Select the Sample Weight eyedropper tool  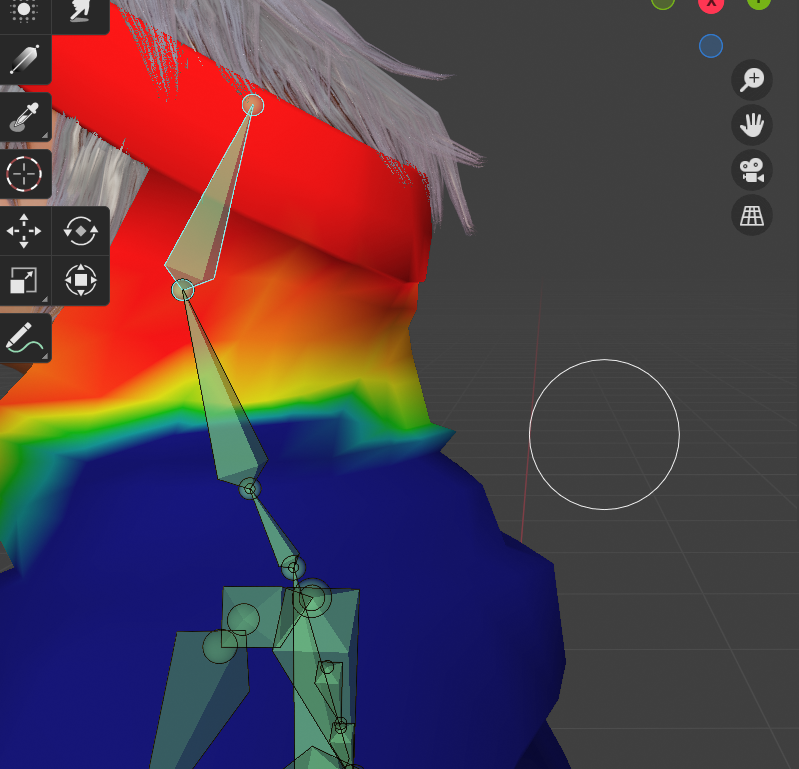24,117
